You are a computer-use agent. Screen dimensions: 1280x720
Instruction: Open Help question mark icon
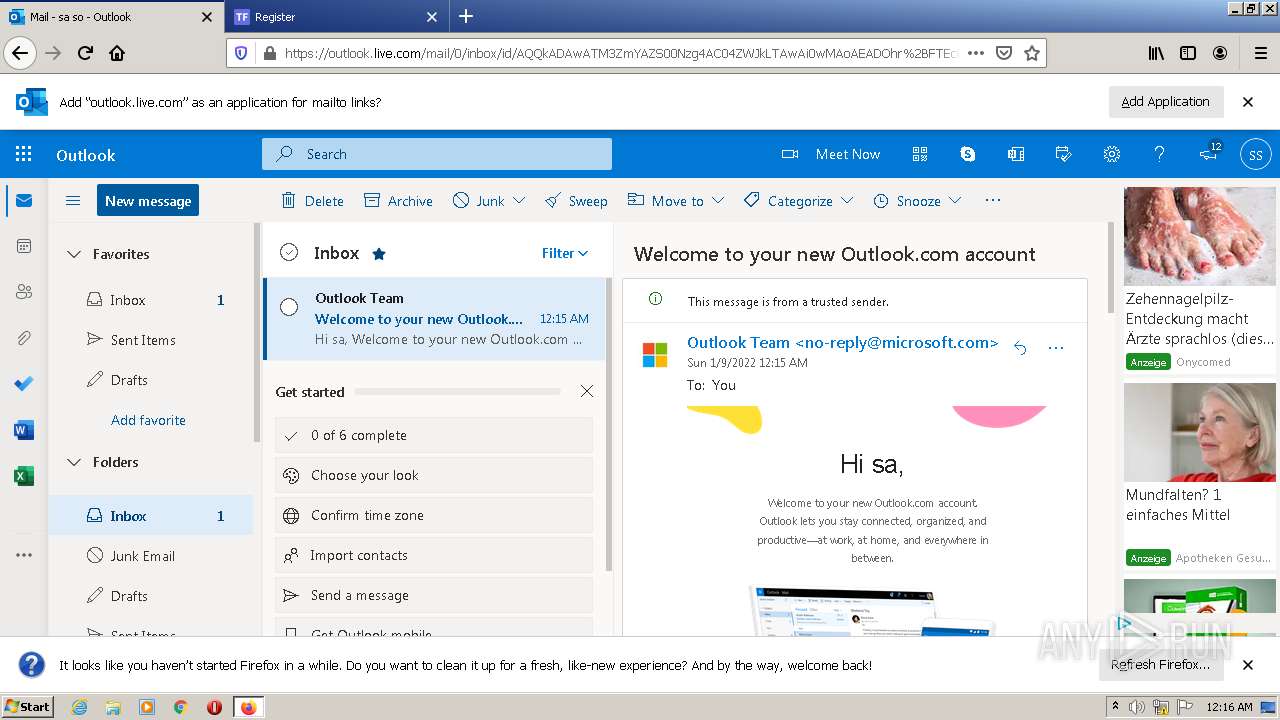(x=1159, y=154)
